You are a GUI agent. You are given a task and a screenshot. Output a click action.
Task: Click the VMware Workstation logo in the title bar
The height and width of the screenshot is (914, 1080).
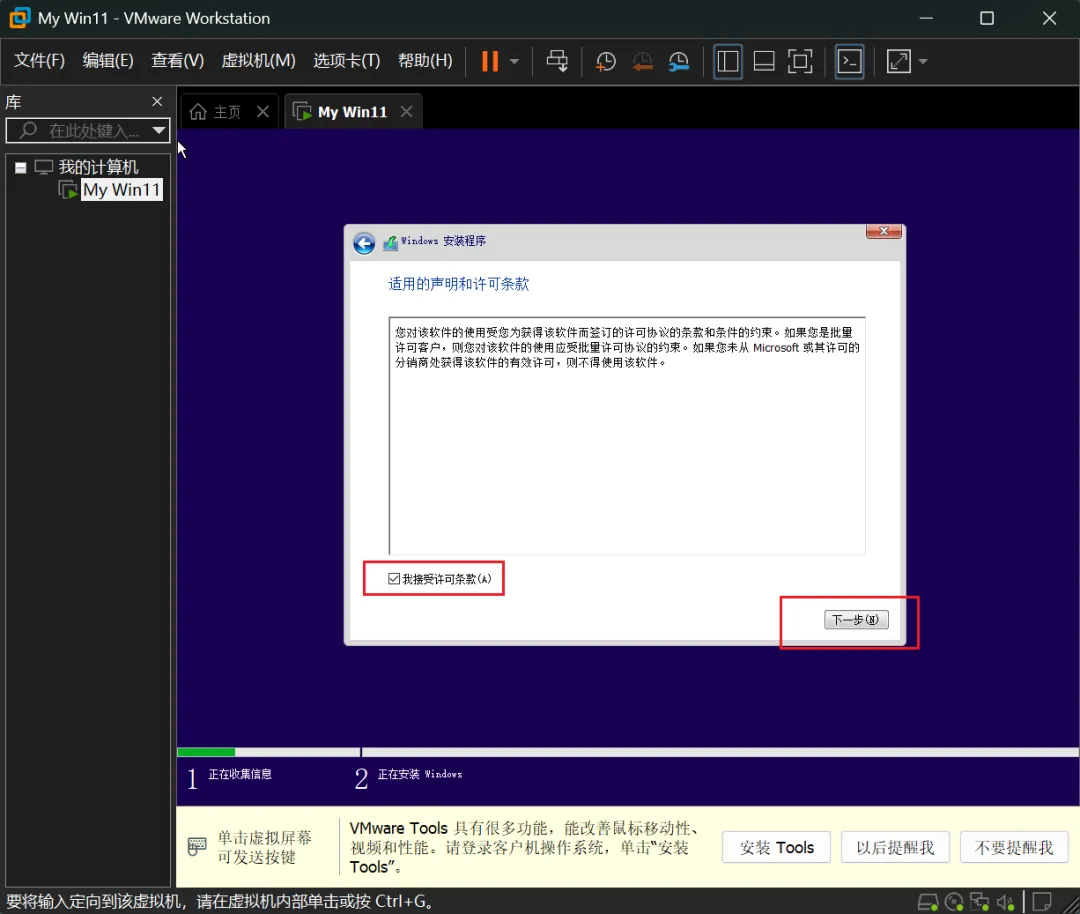(x=19, y=18)
